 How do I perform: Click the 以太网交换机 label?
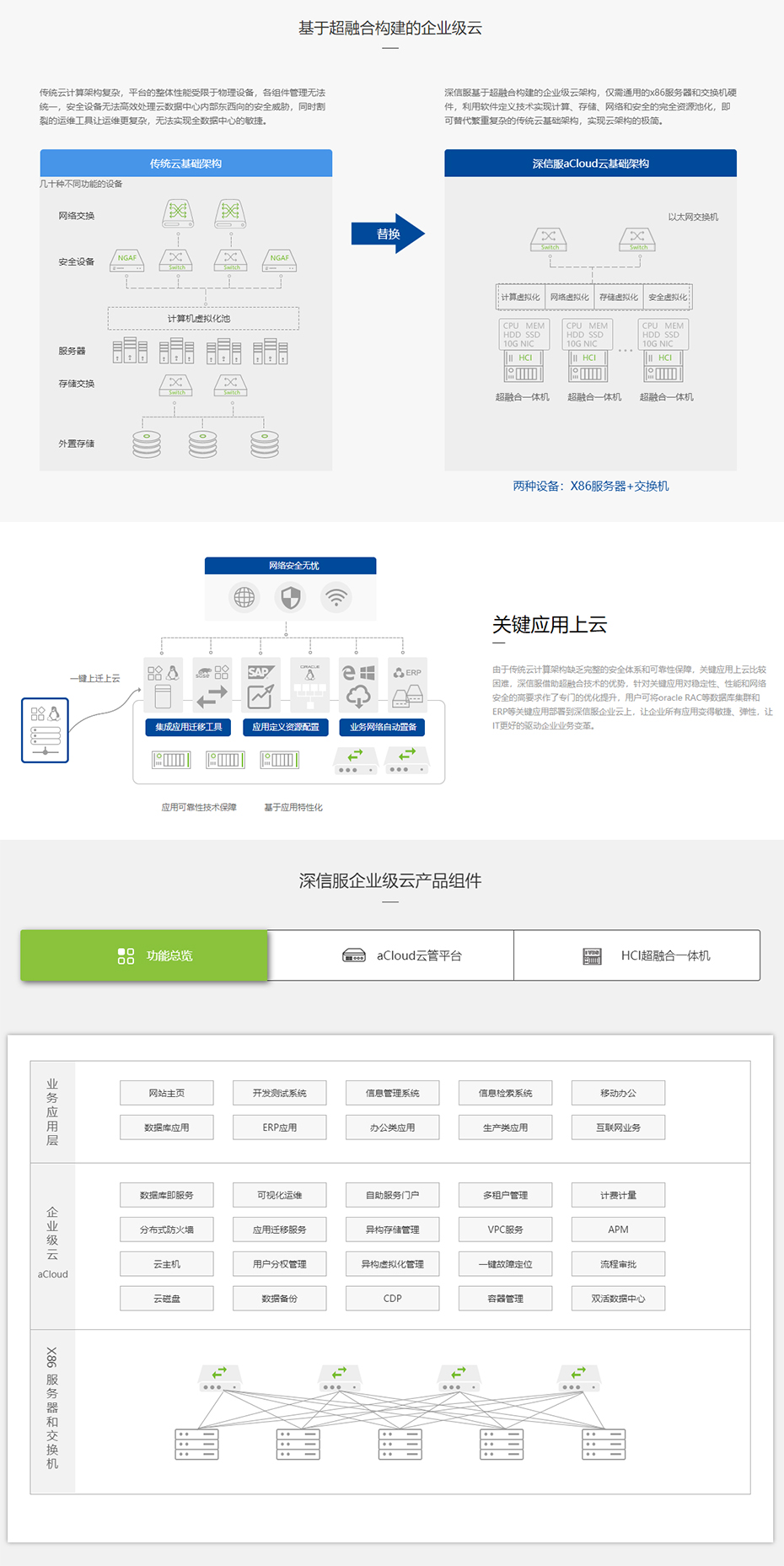[x=693, y=217]
